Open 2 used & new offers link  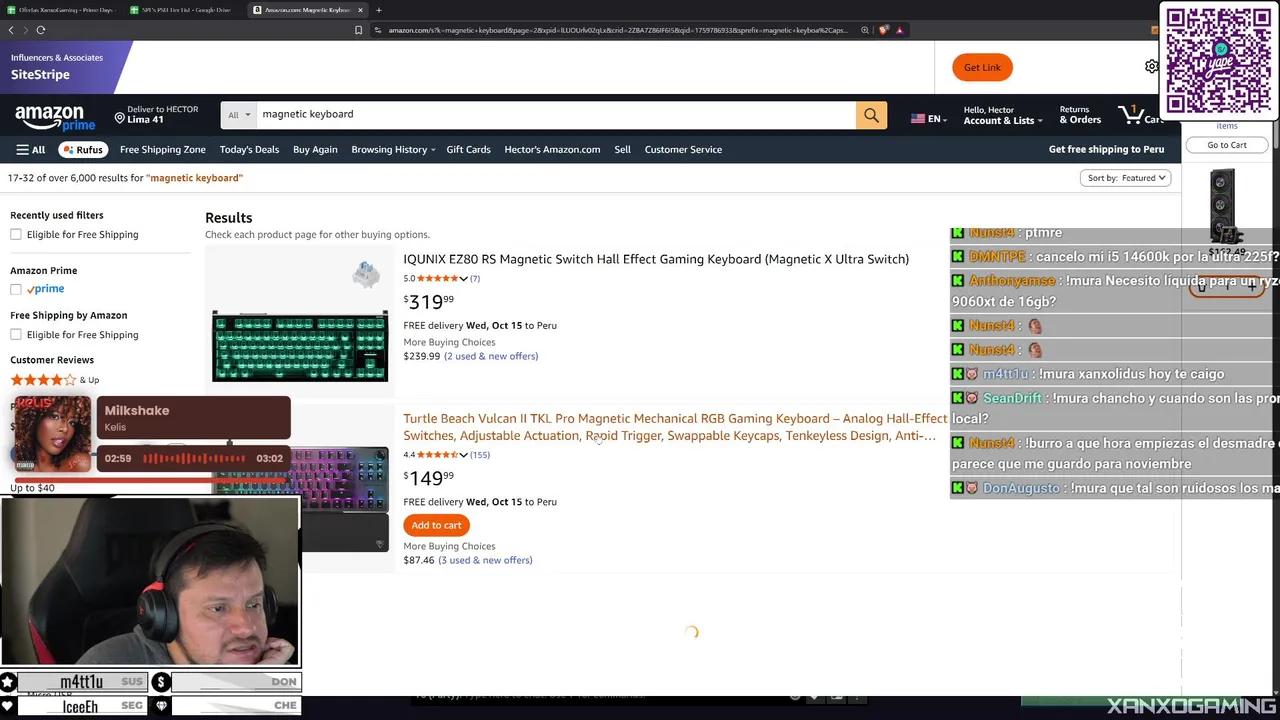(x=491, y=357)
